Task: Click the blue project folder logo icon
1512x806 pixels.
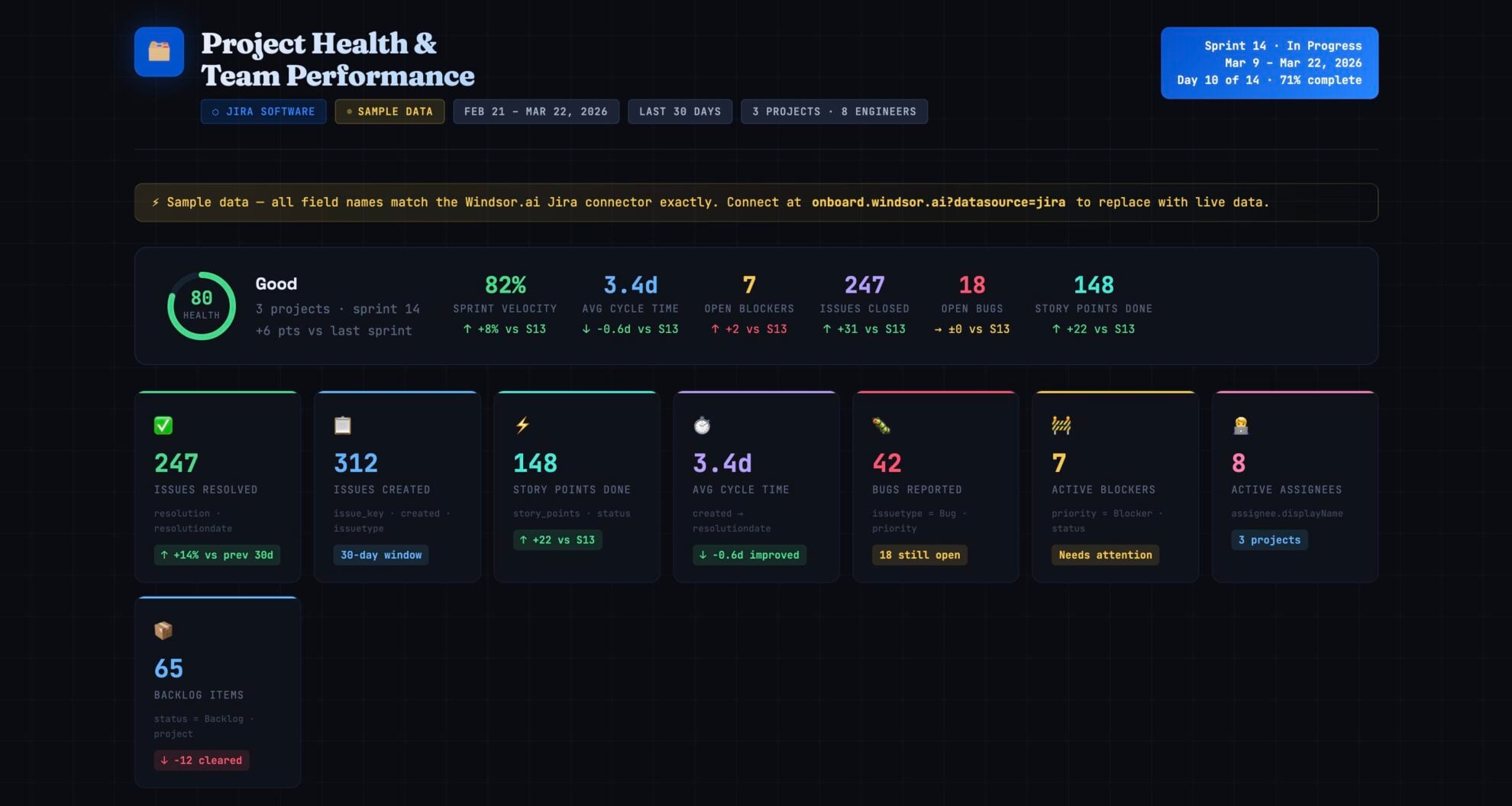Action: point(159,52)
